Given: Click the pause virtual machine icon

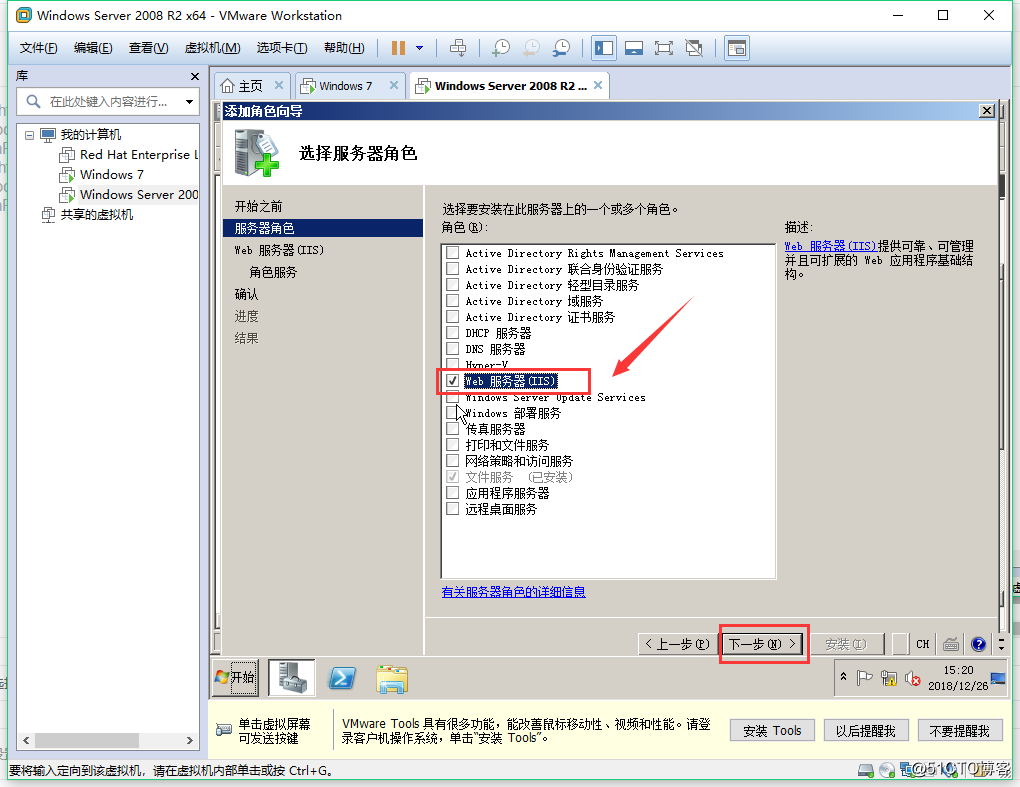Looking at the screenshot, I should coord(398,48).
